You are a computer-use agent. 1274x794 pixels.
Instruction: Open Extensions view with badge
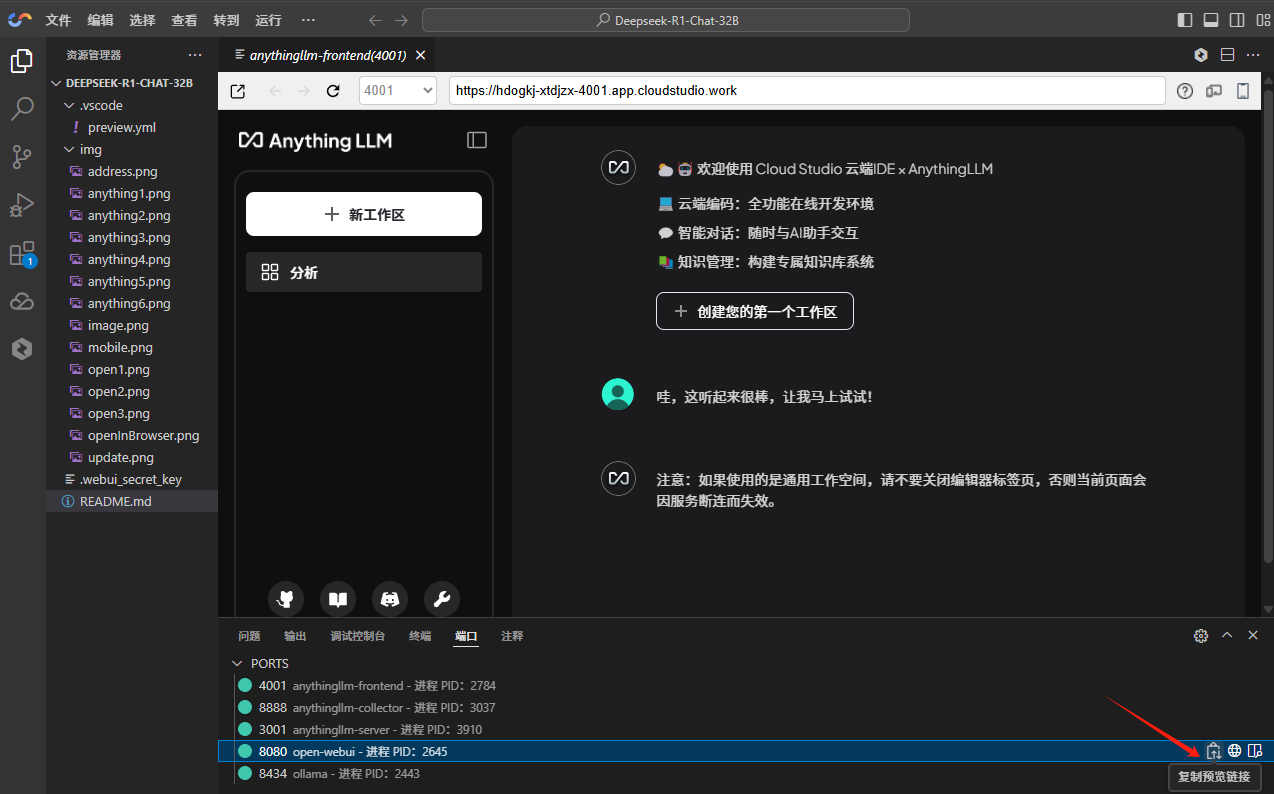click(x=22, y=253)
